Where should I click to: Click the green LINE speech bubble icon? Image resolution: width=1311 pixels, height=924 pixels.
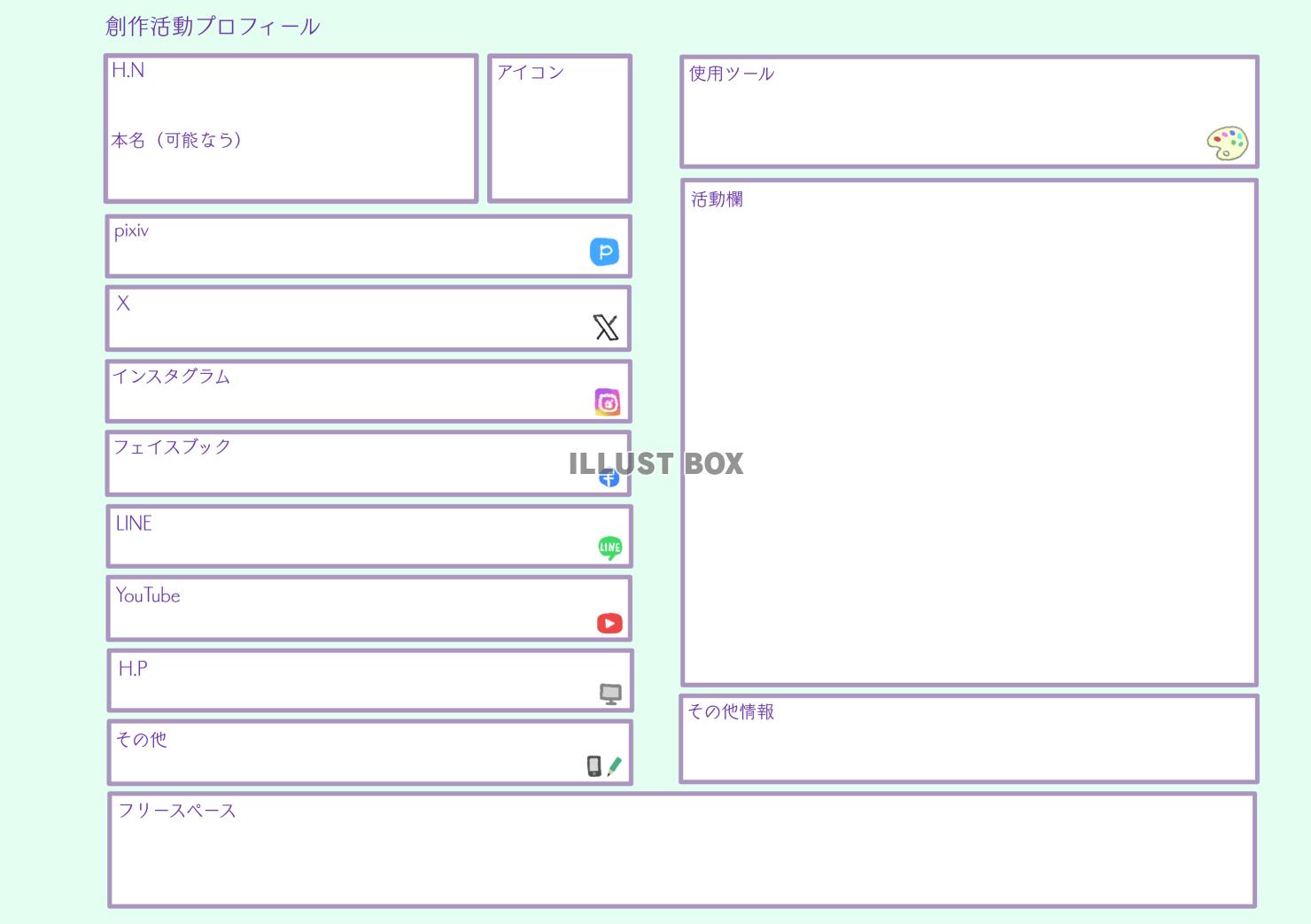(609, 547)
